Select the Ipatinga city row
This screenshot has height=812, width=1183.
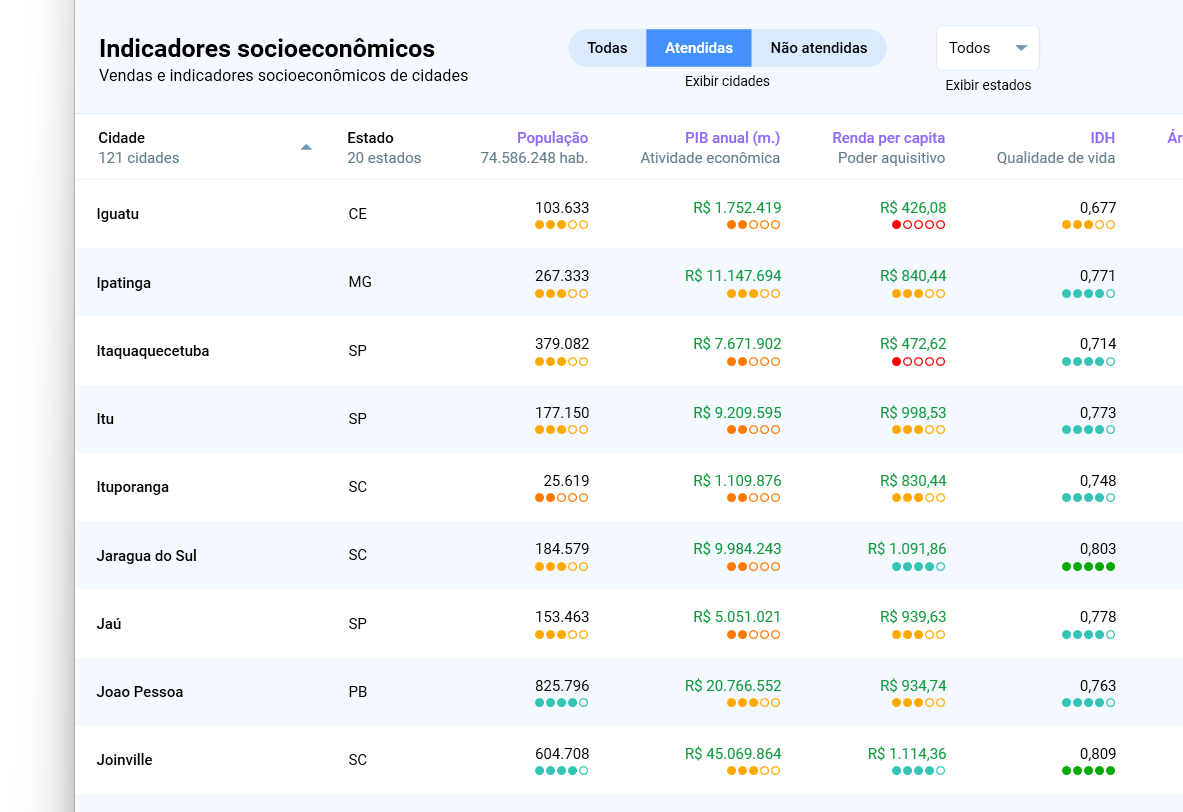pyautogui.click(x=629, y=282)
